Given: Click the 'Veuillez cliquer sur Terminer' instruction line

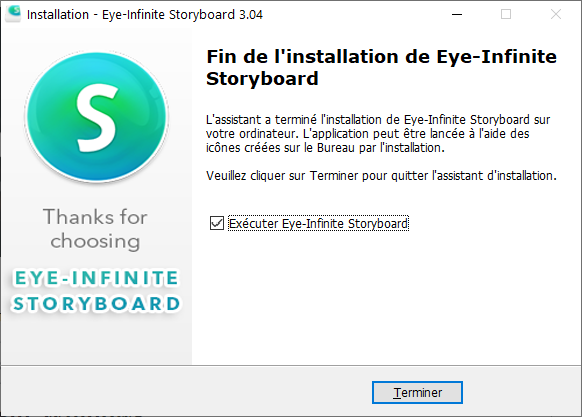Looking at the screenshot, I should pos(381,176).
